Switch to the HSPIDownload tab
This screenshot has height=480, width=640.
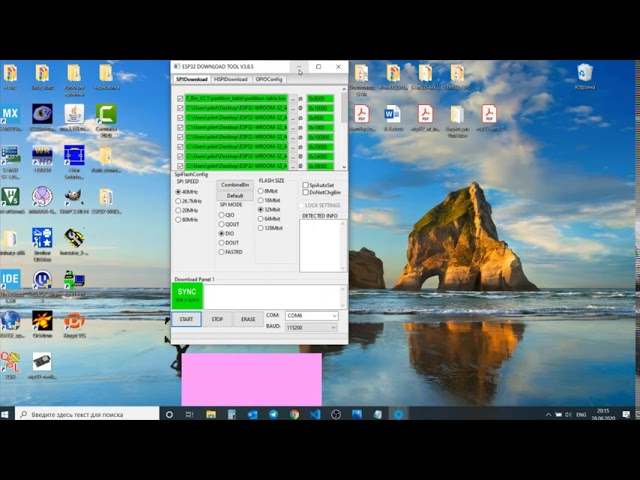pos(231,79)
